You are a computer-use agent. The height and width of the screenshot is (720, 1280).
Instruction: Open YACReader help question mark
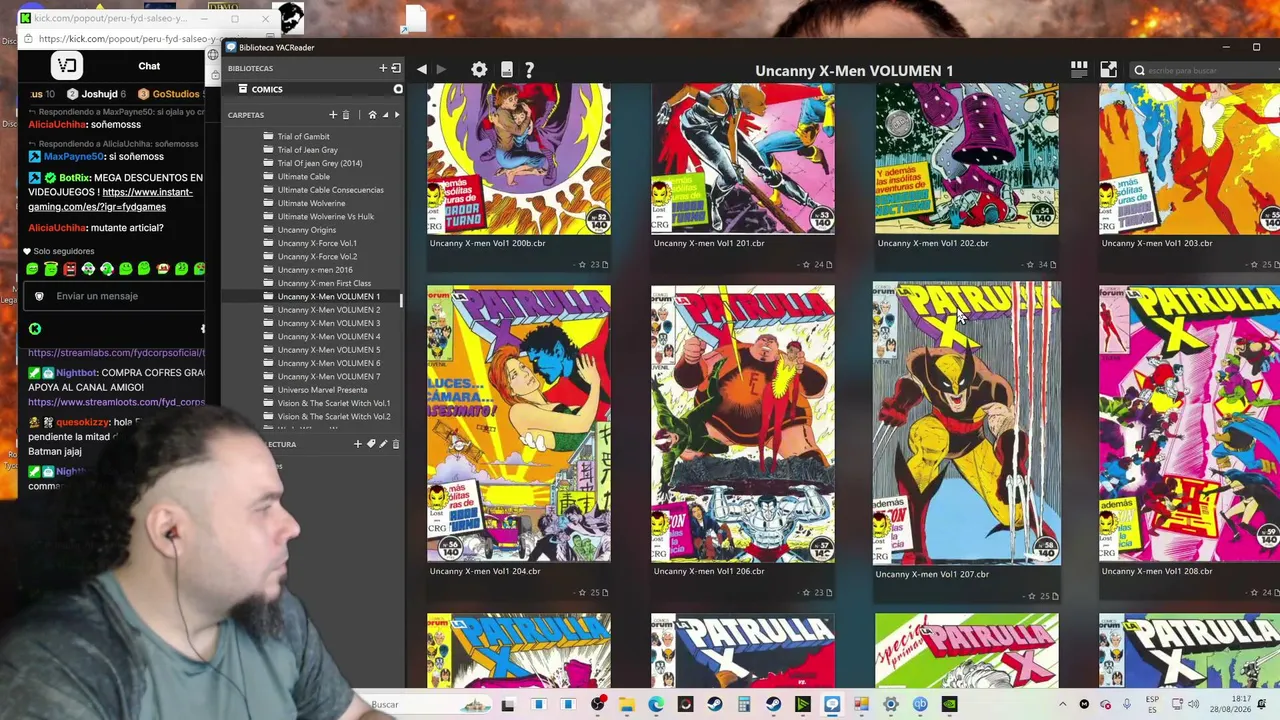coord(529,69)
